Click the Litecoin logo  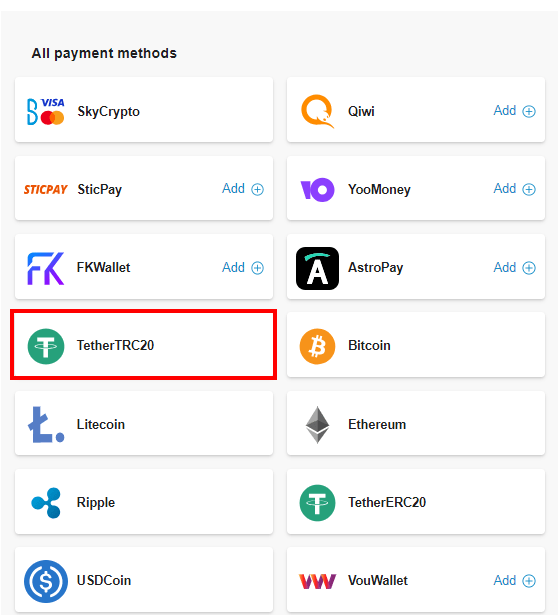45,425
